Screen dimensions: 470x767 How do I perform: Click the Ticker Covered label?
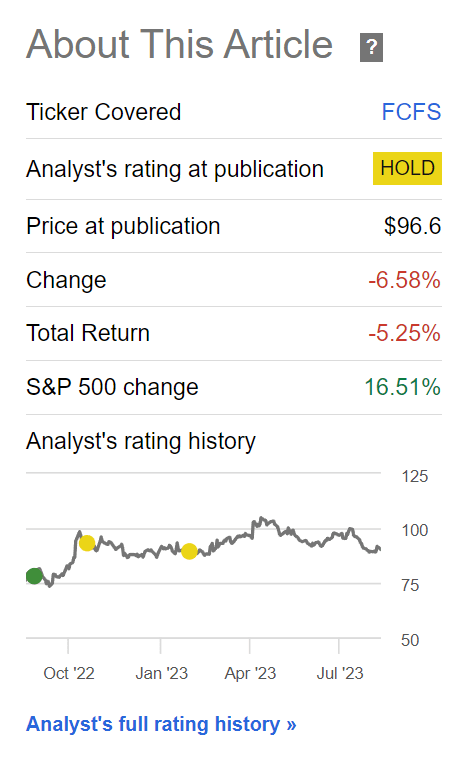point(104,112)
